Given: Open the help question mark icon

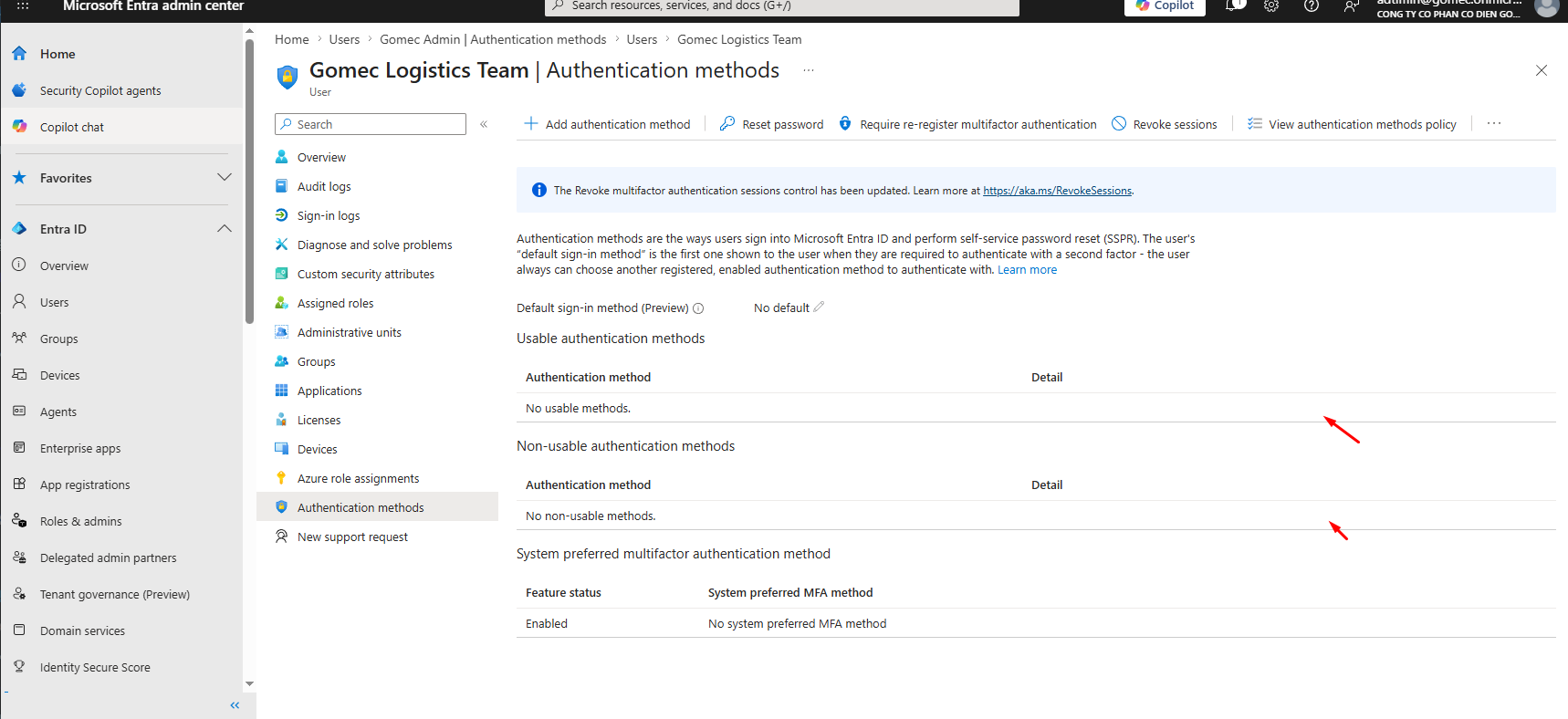Looking at the screenshot, I should pos(1312,5).
